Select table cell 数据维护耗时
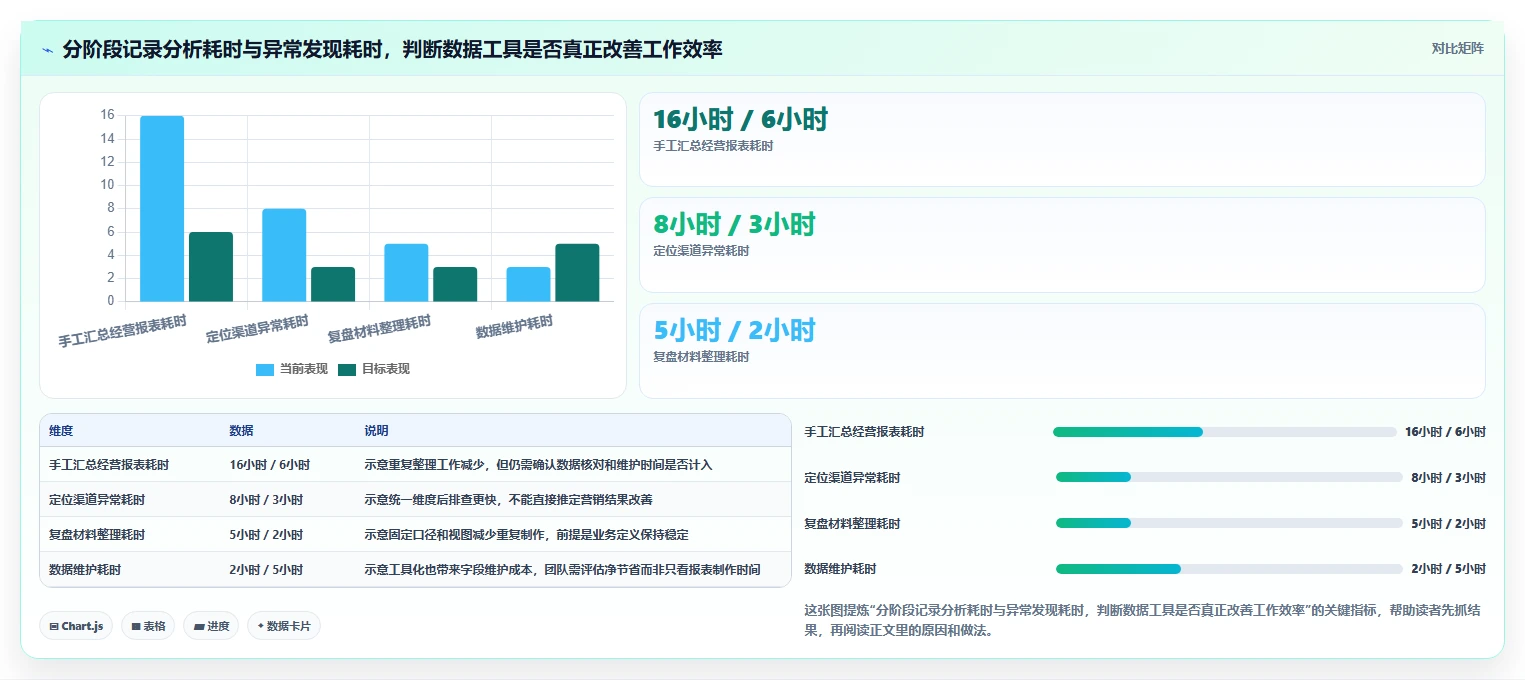Image resolution: width=1525 pixels, height=680 pixels. [x=85, y=570]
